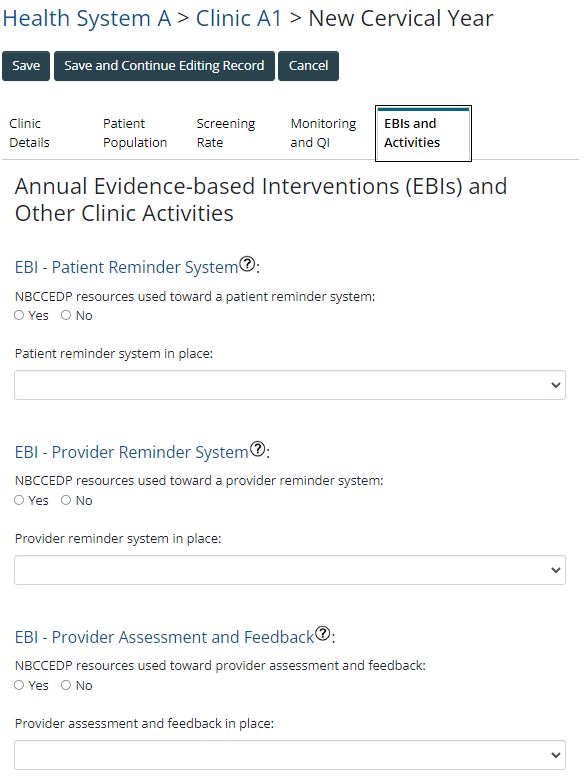Switch to the Patient Population tab

[135, 133]
